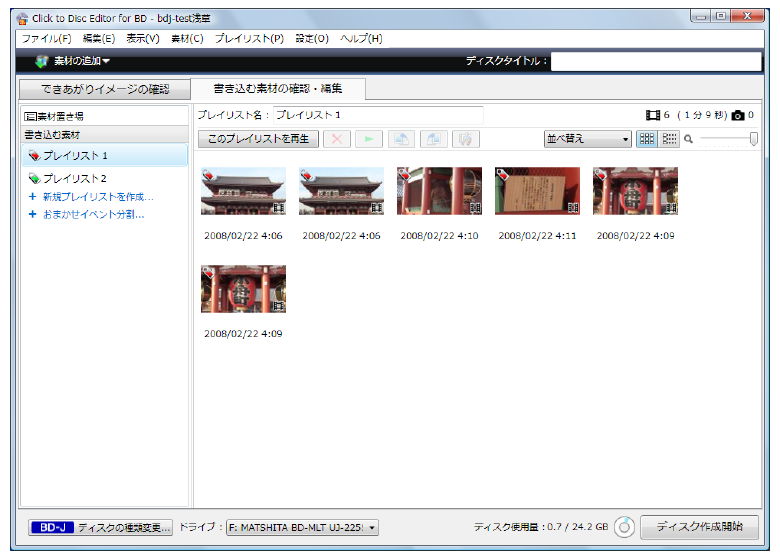This screenshot has height=560, width=780.
Task: Open the 素材の追加 dropdown
Action: point(73,61)
